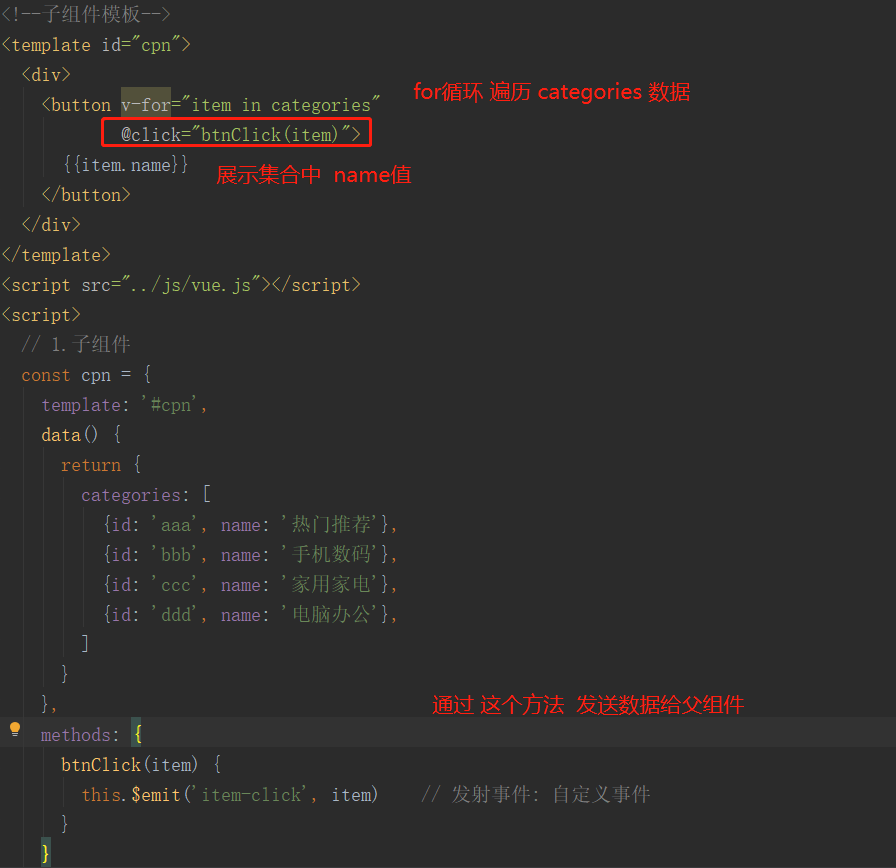Click the 'categories: [' line
The image size is (896, 868).
click(146, 495)
